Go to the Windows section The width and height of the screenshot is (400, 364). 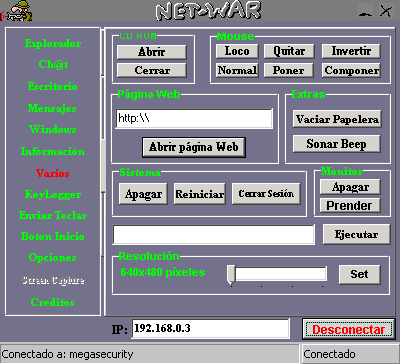pyautogui.click(x=53, y=129)
